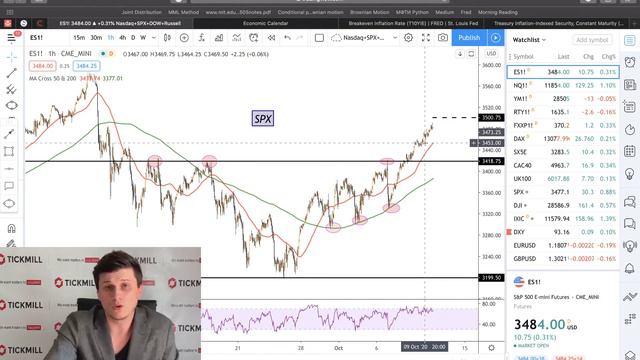This screenshot has height=360, width=640.
Task: Click the 3484.00 sell price button
Action: point(42,66)
